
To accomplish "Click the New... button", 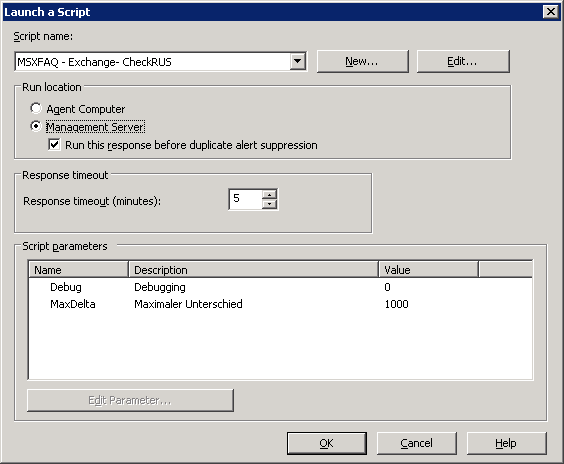I will click(x=363, y=62).
